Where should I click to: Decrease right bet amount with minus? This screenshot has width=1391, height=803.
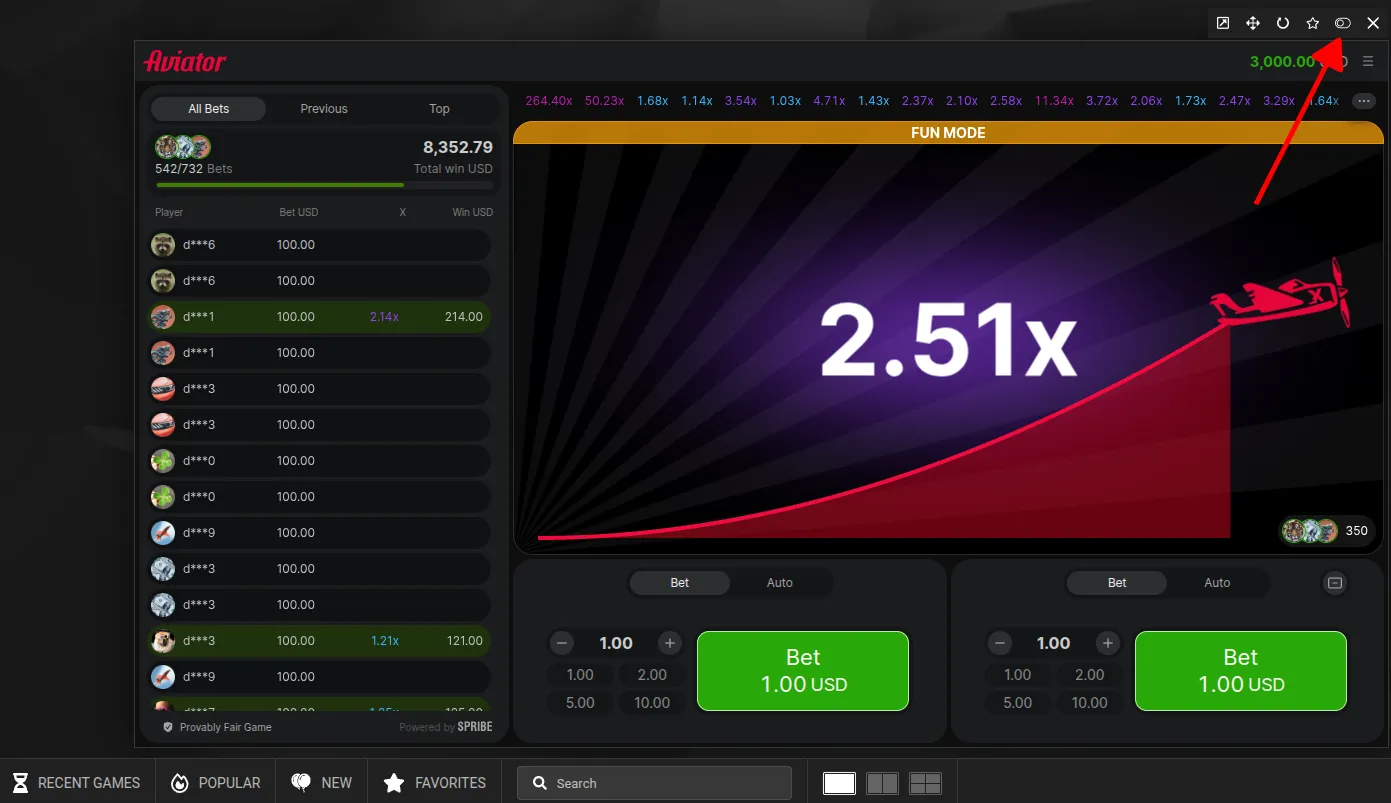pyautogui.click(x=1000, y=643)
